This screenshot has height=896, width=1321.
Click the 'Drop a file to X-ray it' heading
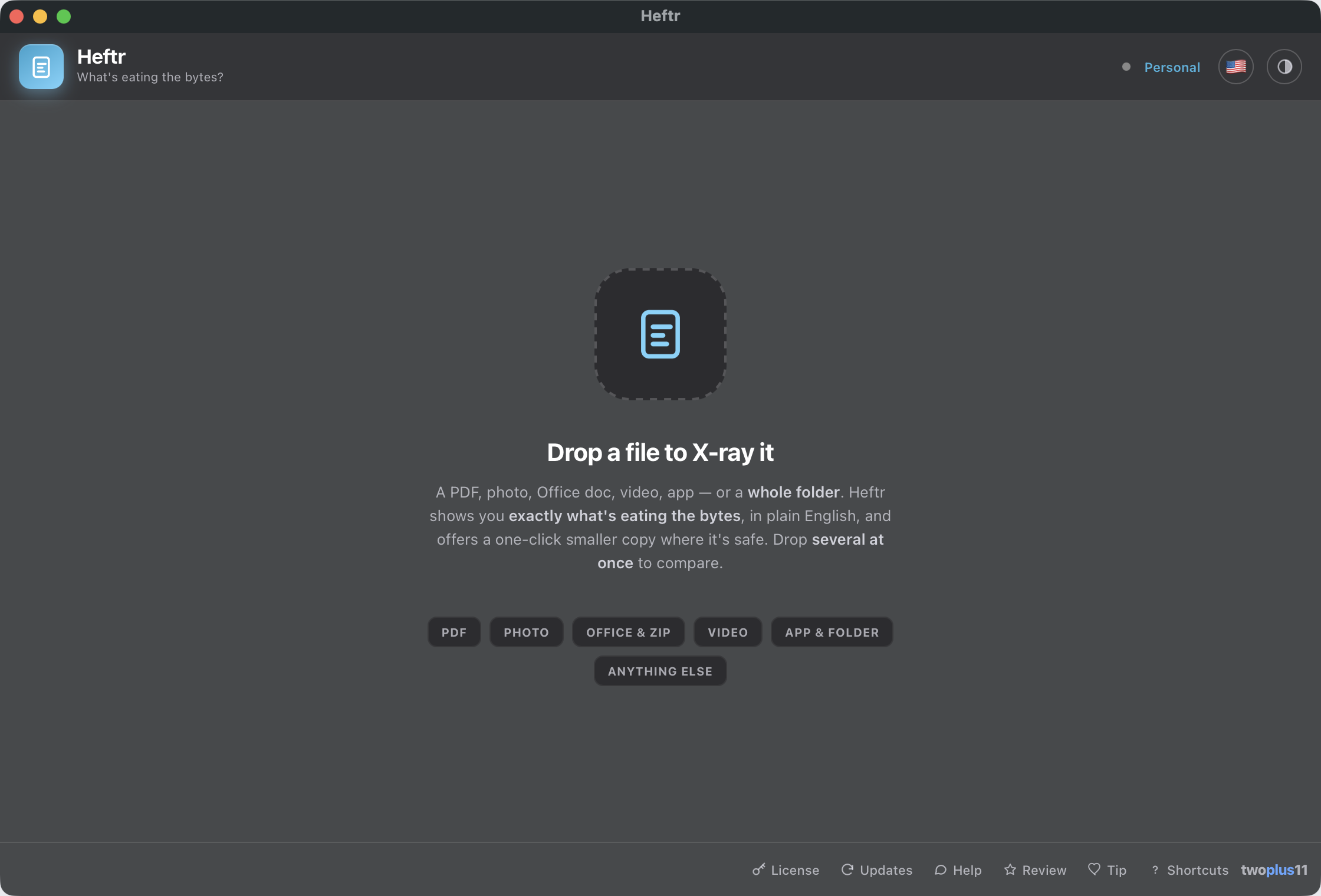(660, 453)
